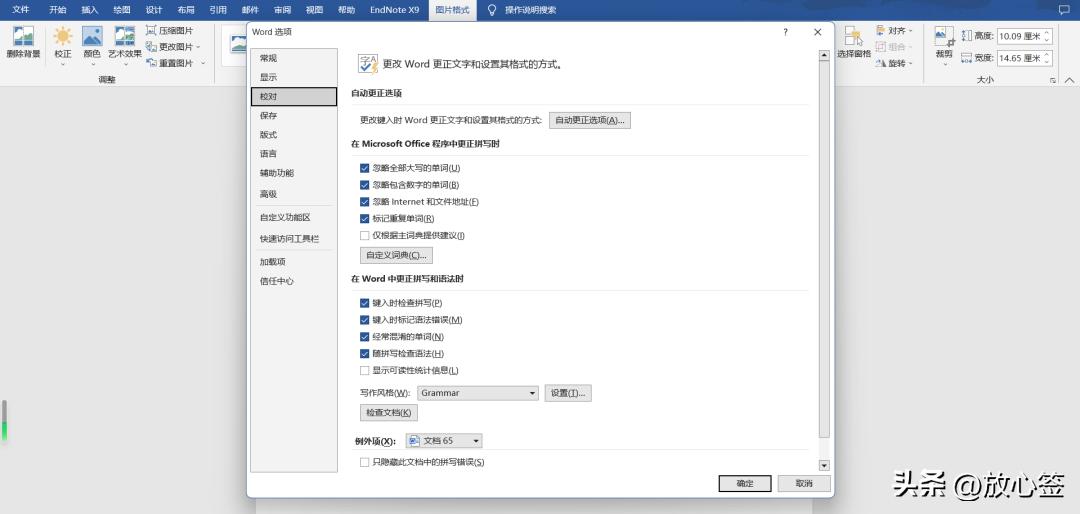
Task: Switch to the Home (开始) tab
Action: click(x=58, y=10)
